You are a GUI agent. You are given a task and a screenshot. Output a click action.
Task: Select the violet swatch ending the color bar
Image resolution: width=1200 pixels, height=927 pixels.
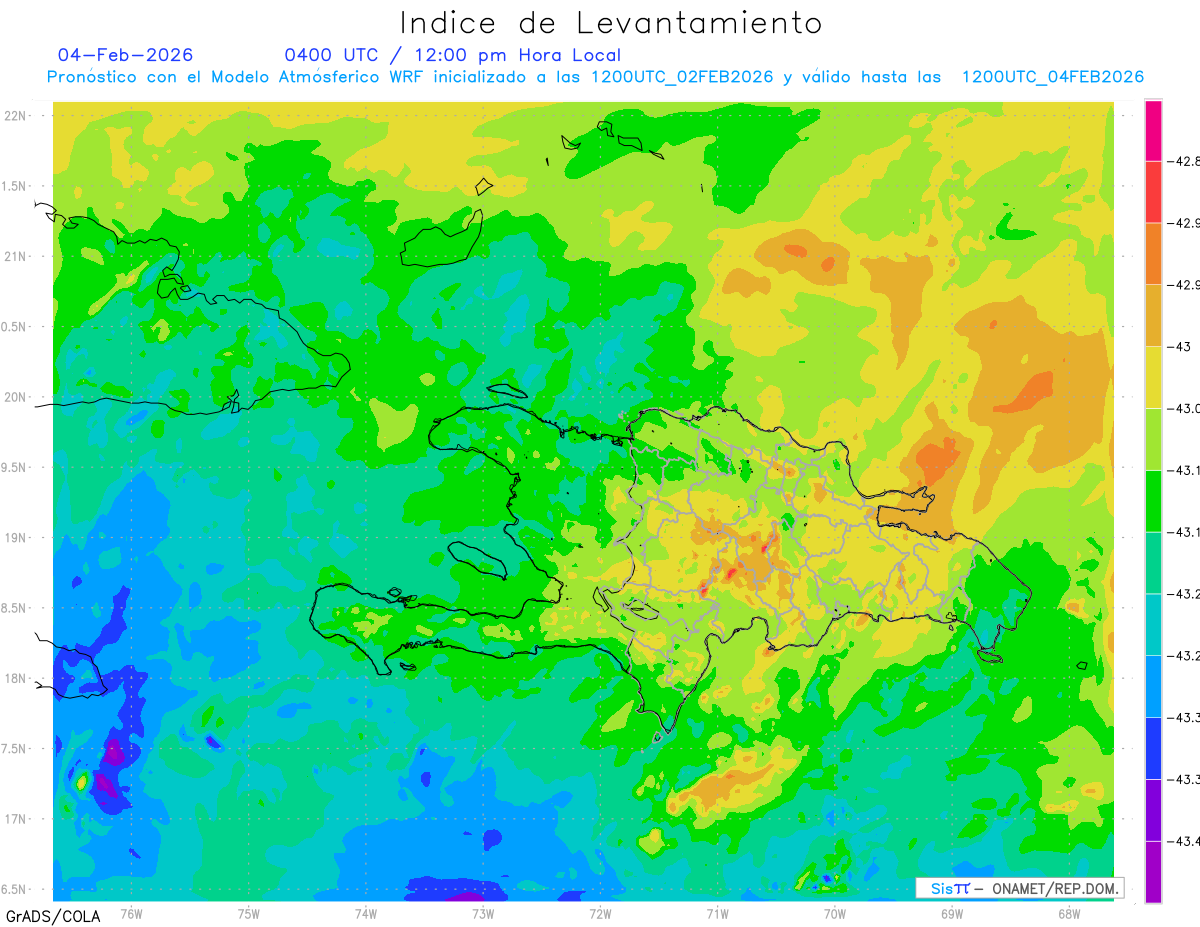pyautogui.click(x=1153, y=871)
